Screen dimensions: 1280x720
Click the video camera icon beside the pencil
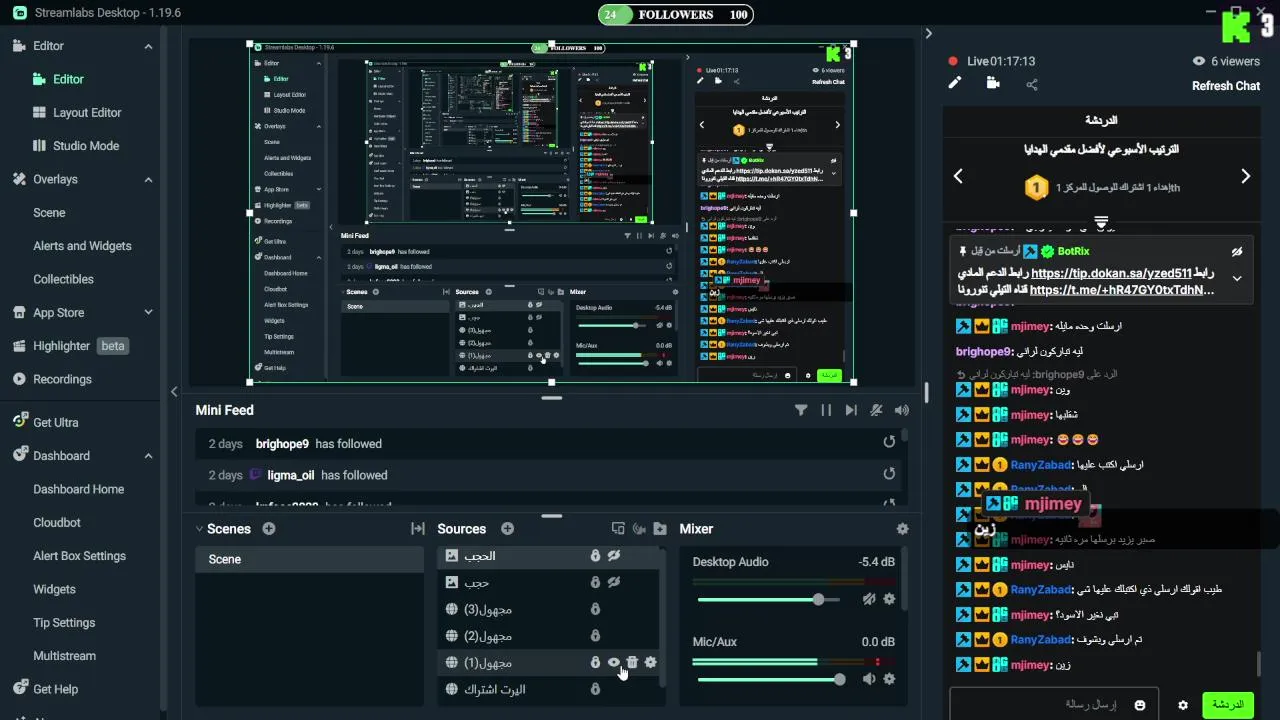[993, 84]
